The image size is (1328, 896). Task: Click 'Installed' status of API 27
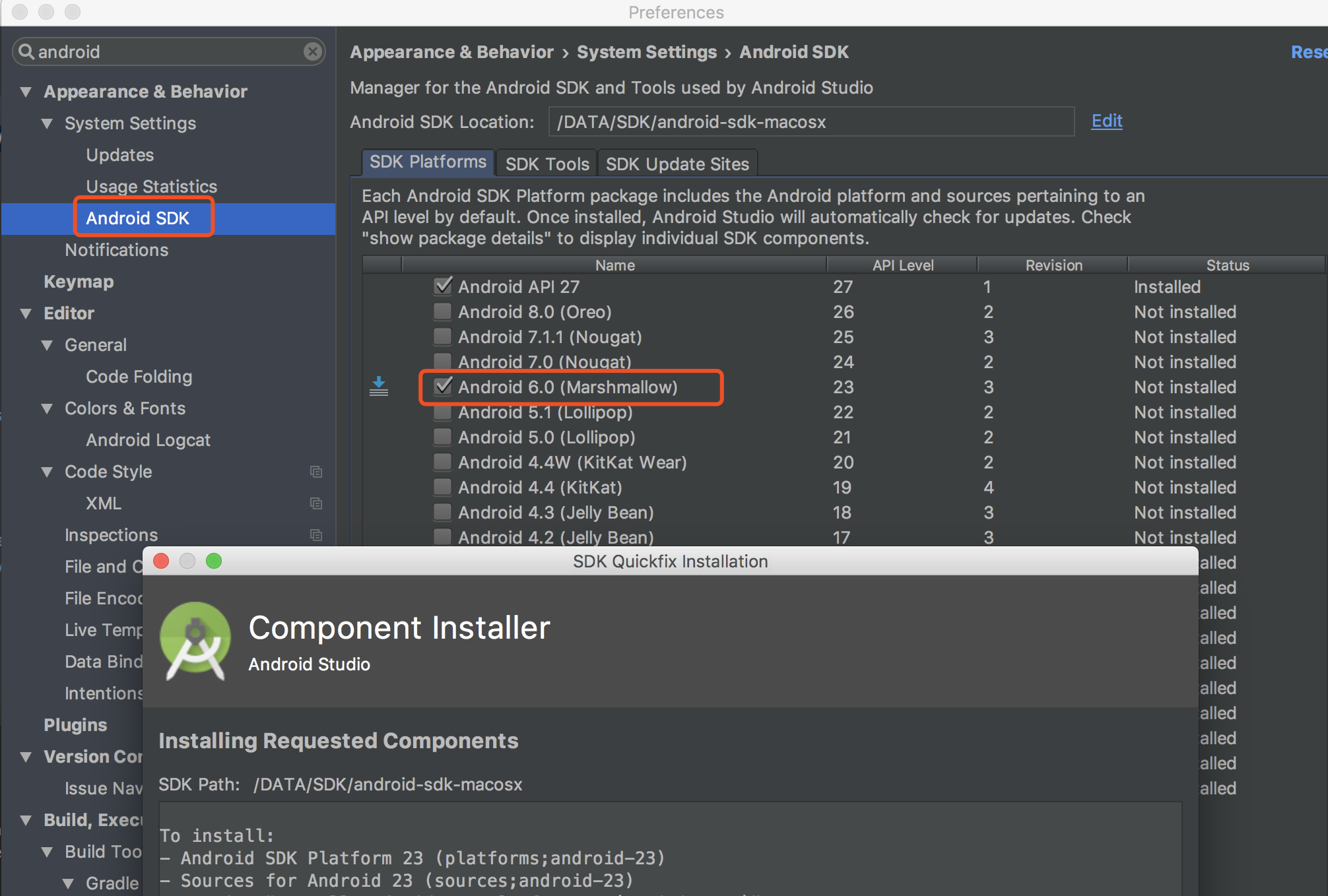click(x=1167, y=287)
